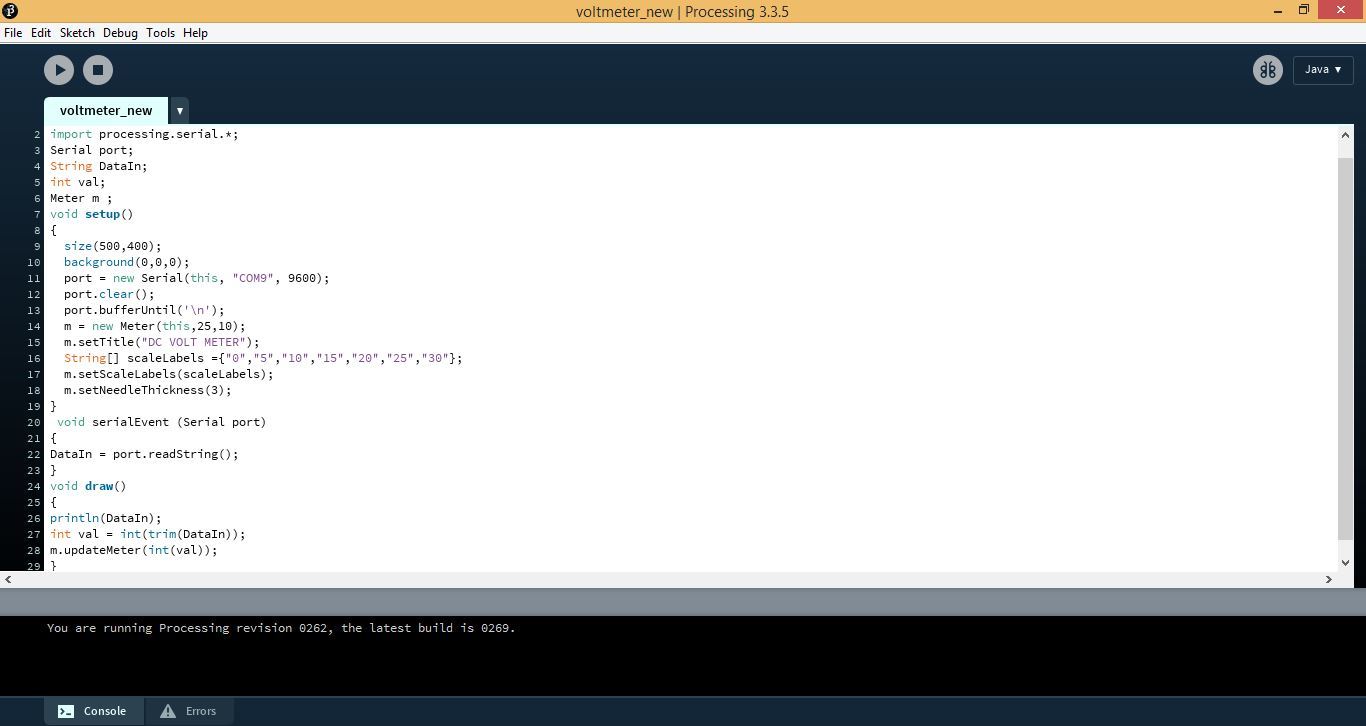Click the 'Serial port;' declaration line
Image resolution: width=1366 pixels, height=726 pixels.
pyautogui.click(x=91, y=150)
